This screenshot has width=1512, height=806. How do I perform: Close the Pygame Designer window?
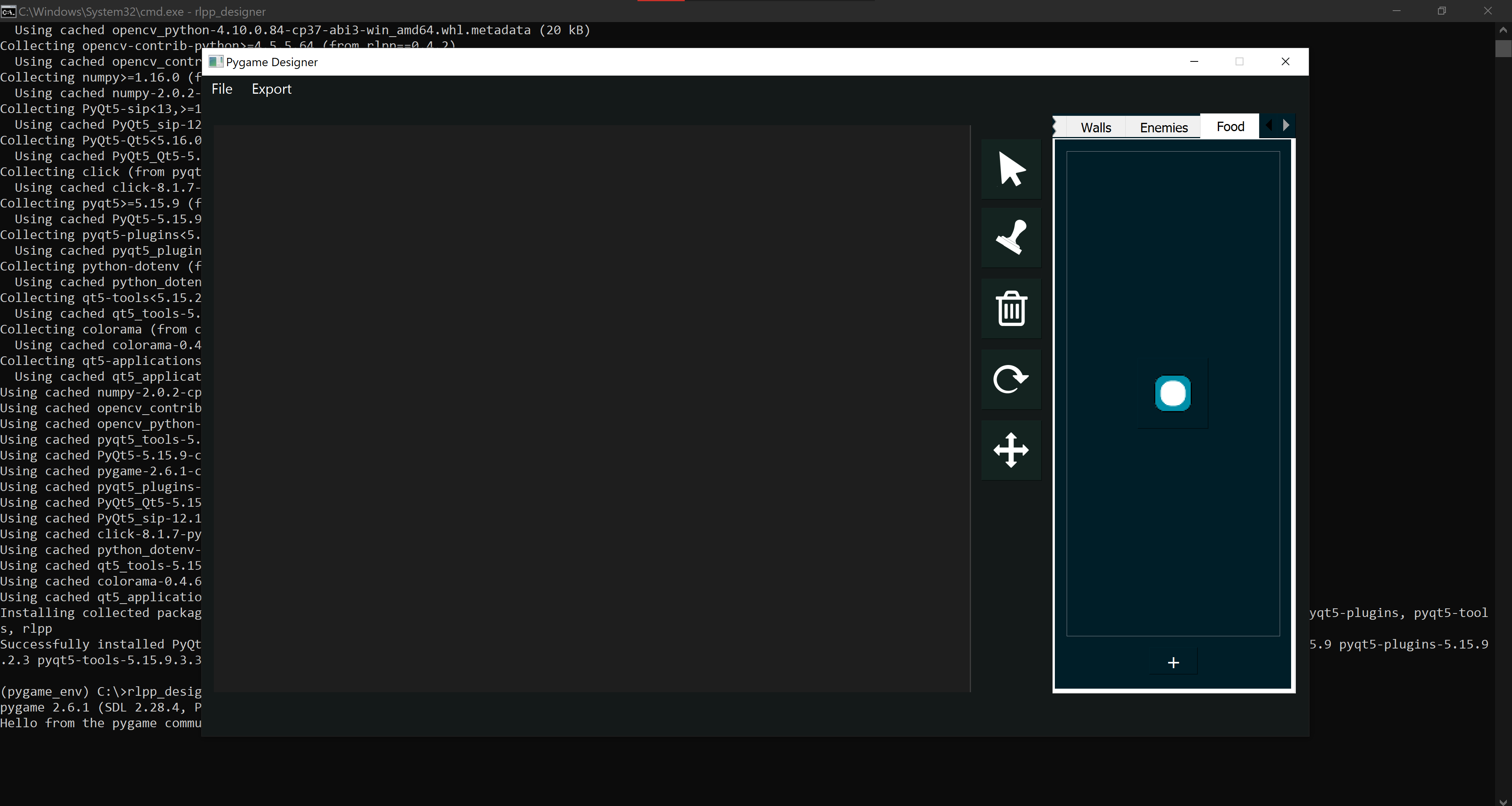click(x=1286, y=62)
